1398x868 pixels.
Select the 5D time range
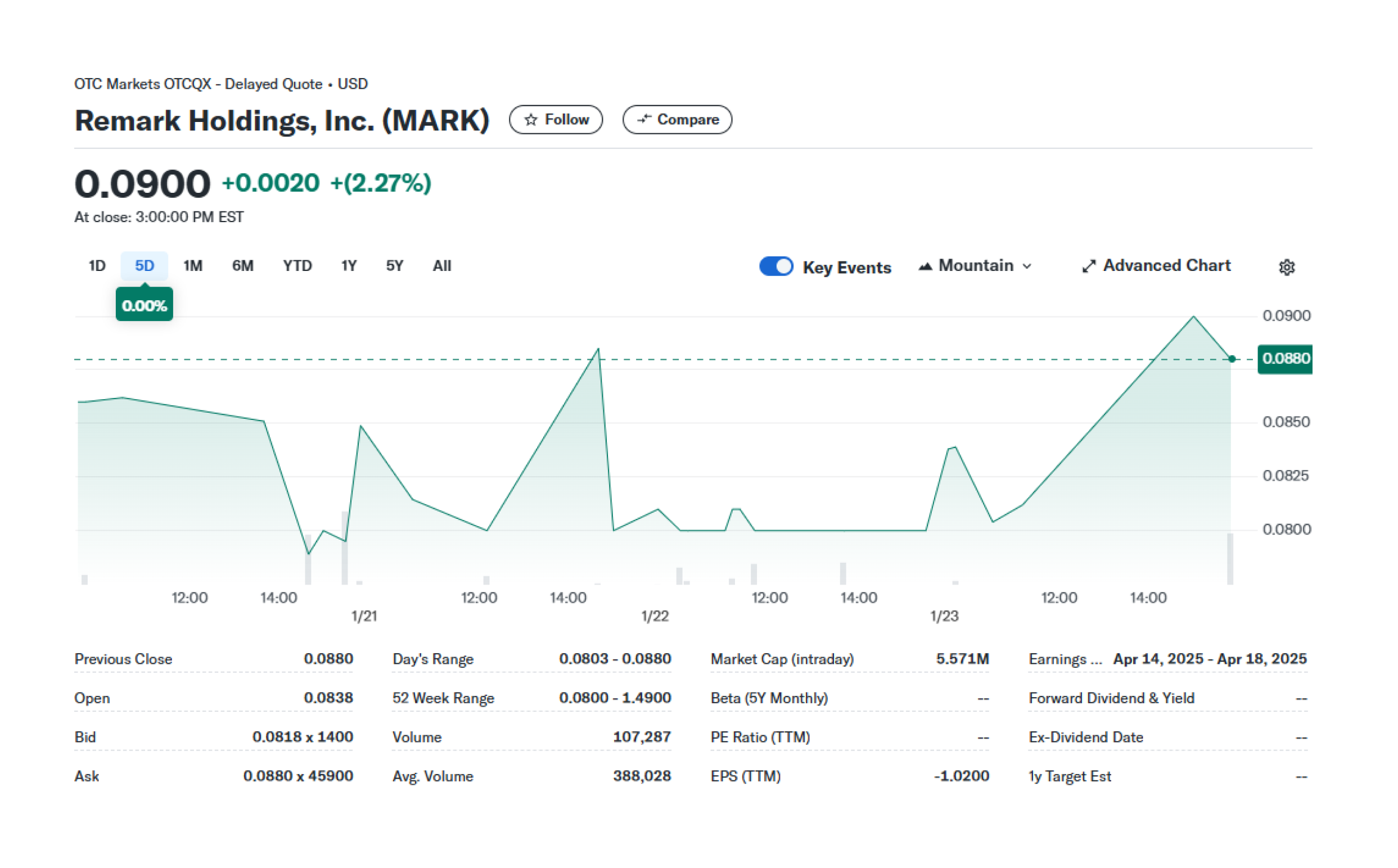(145, 267)
